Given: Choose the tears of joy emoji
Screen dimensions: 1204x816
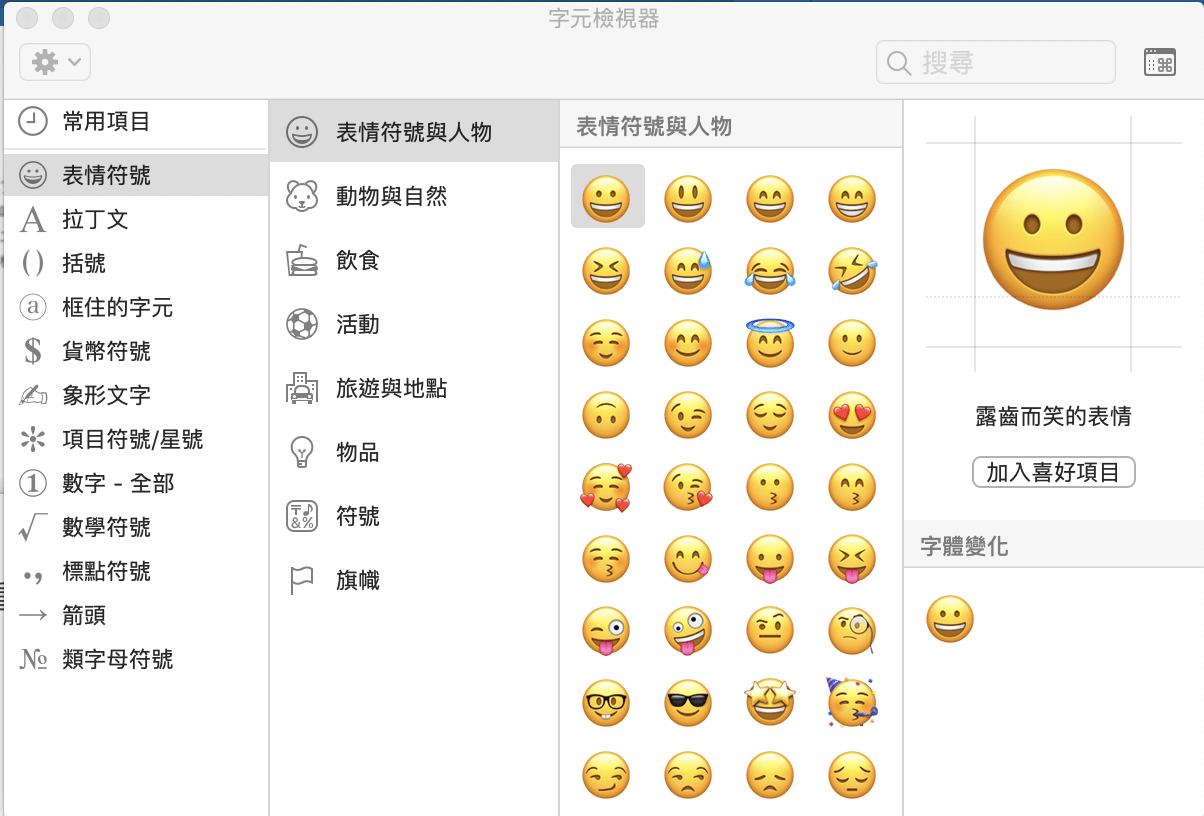Looking at the screenshot, I should [771, 271].
